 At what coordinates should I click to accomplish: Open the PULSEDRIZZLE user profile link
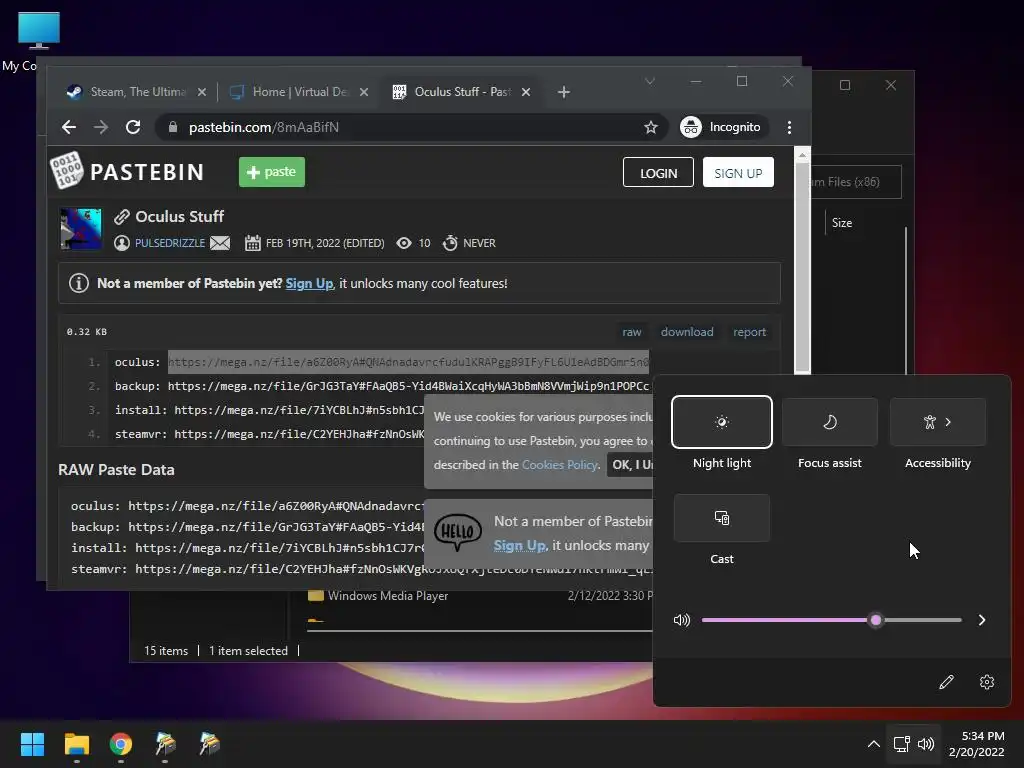tap(170, 243)
